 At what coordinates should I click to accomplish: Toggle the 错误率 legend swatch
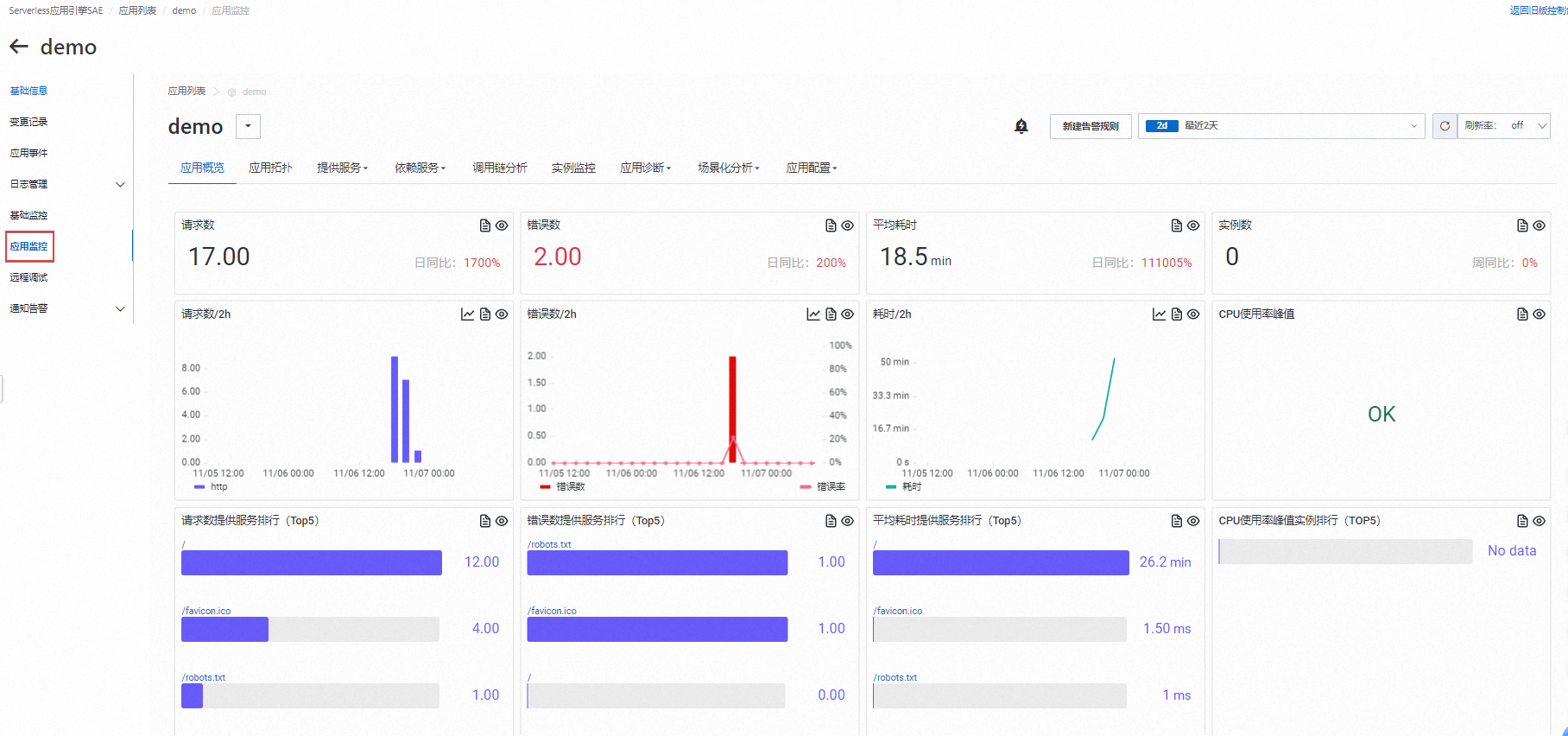pyautogui.click(x=805, y=487)
